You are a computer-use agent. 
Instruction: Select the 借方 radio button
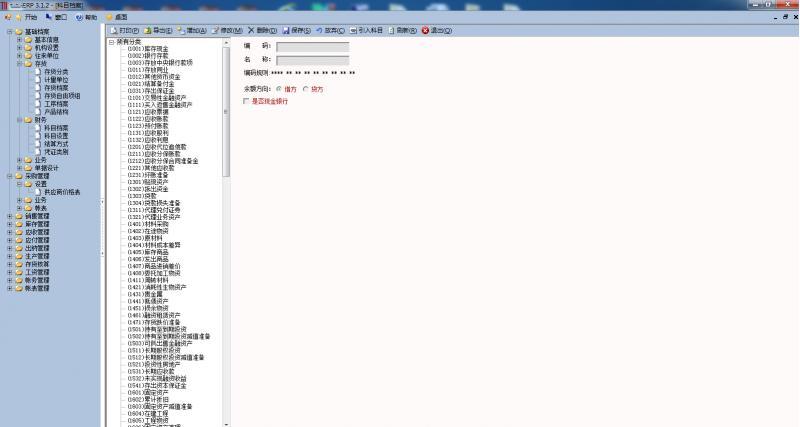click(278, 89)
